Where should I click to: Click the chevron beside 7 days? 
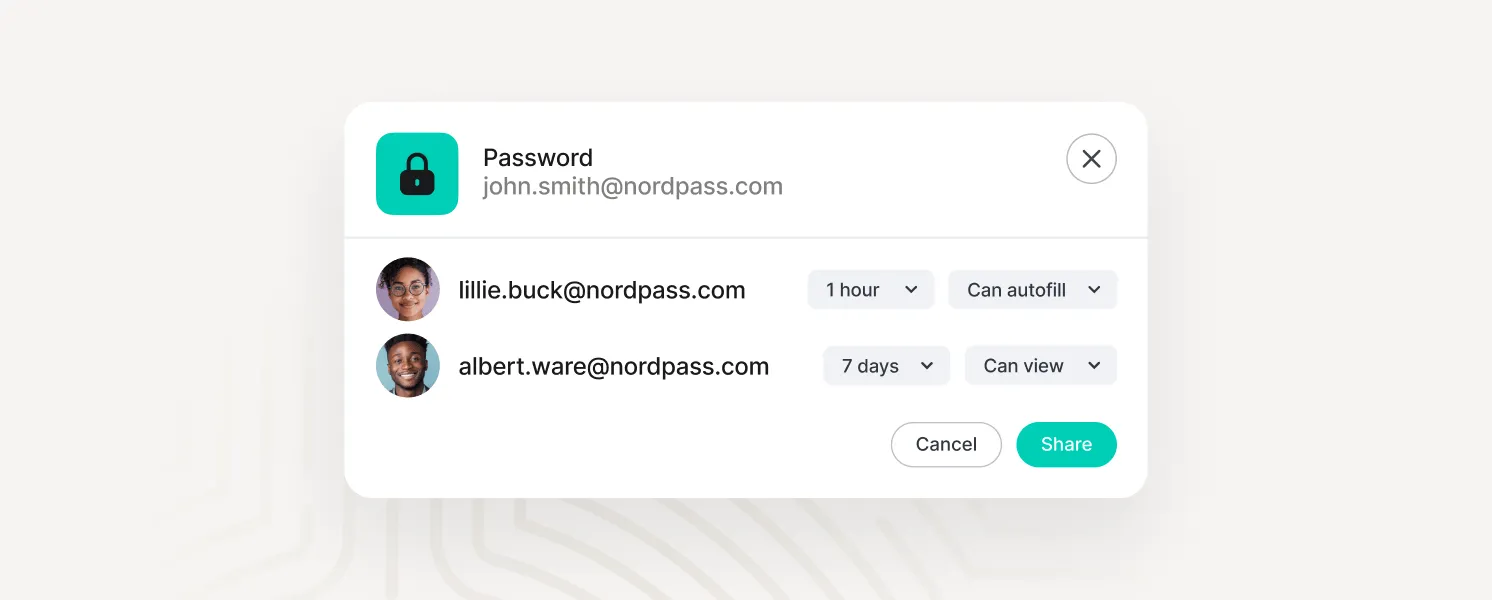[x=927, y=366]
